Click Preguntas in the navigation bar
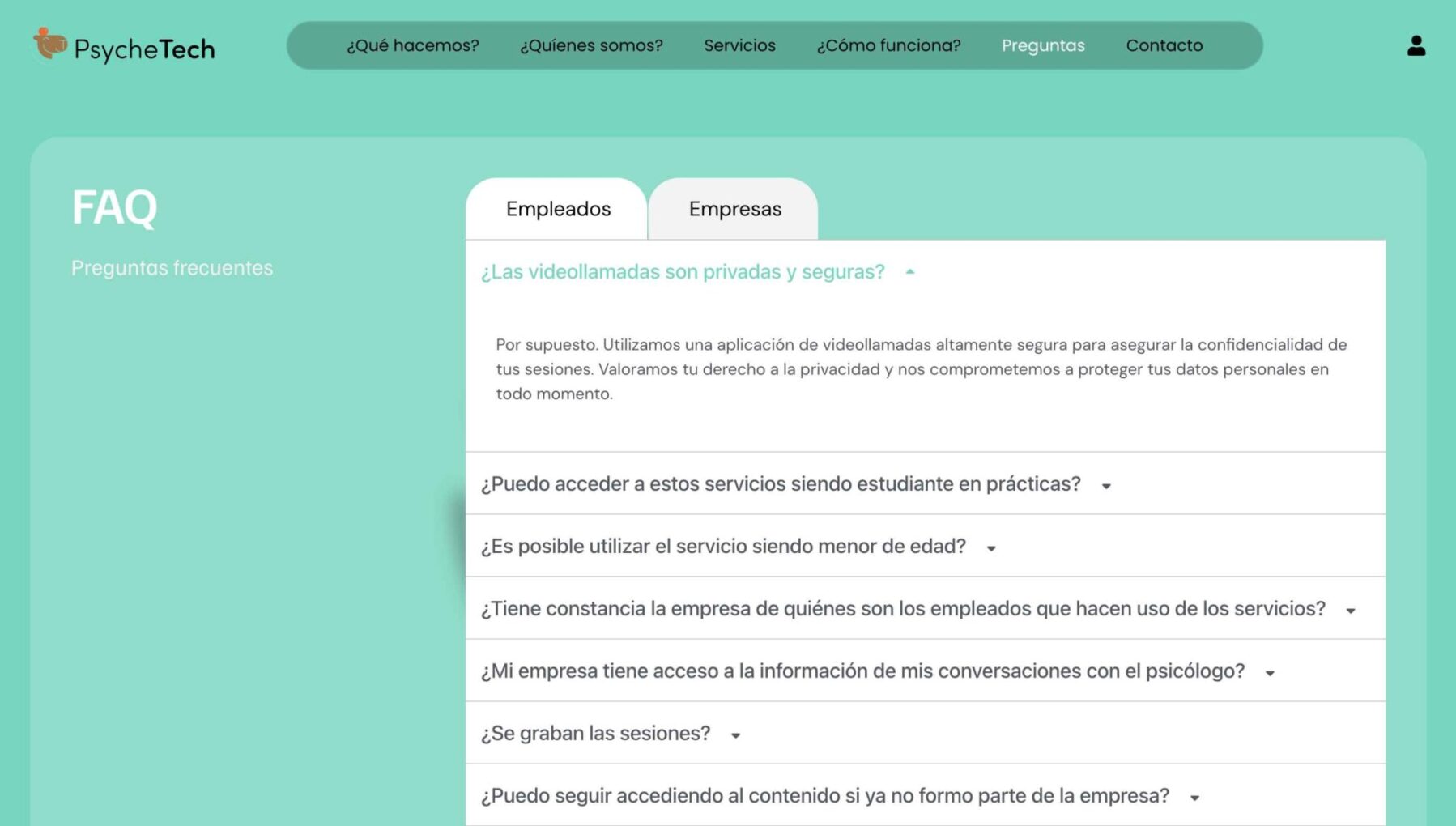This screenshot has height=826, width=1456. [x=1043, y=45]
